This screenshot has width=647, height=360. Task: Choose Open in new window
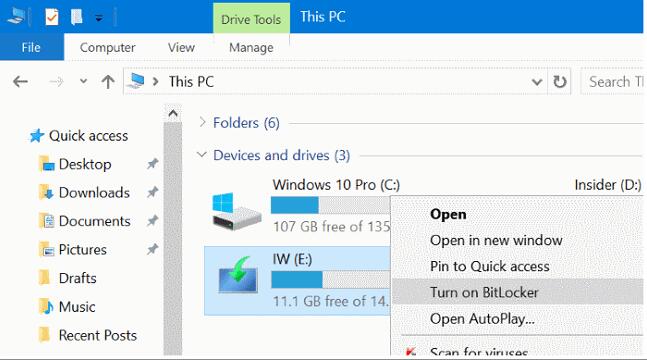(496, 240)
